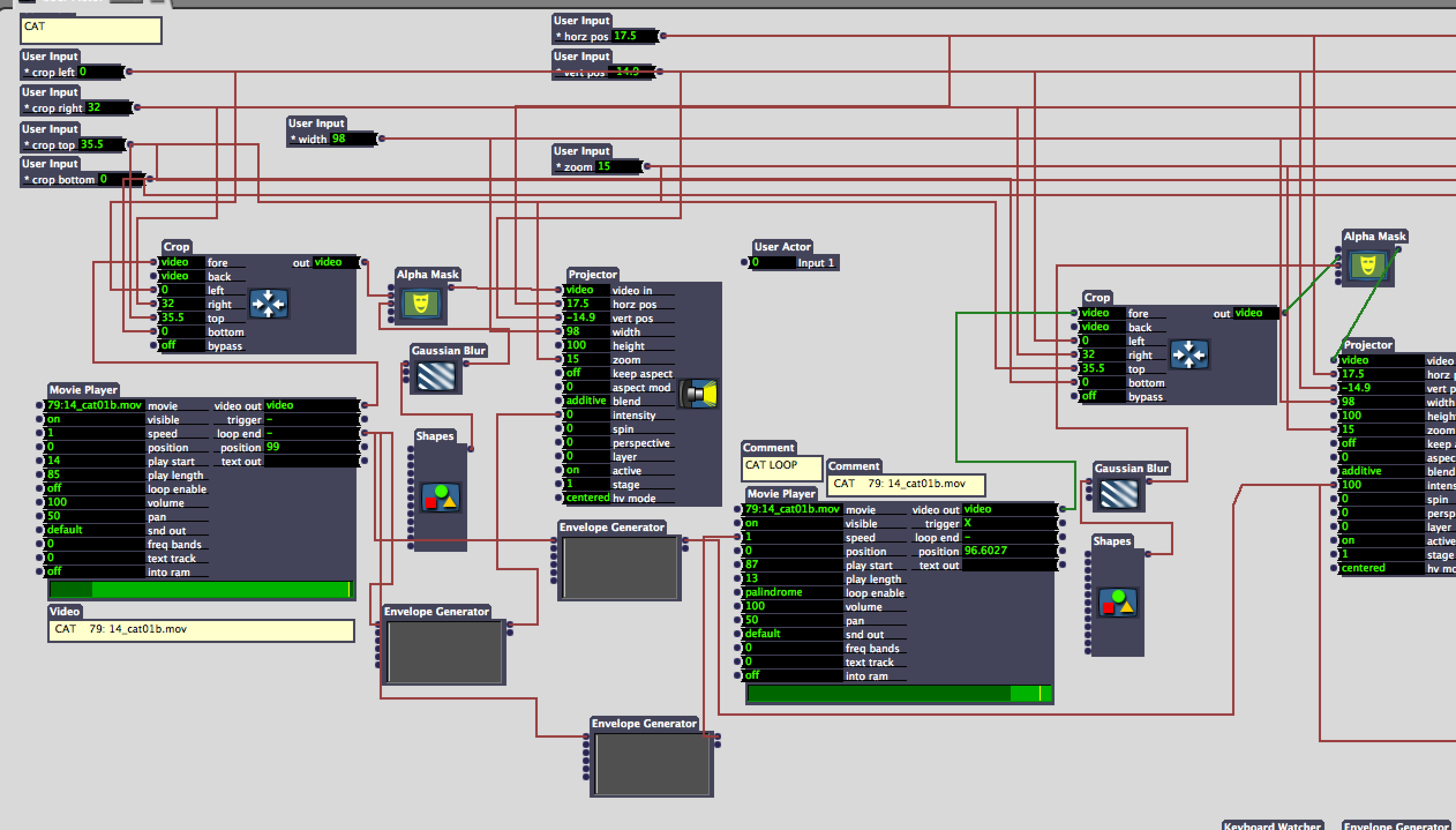Click the mask icon of the Alpha Mask beside the Gaussian Blur
The image size is (1456, 830).
point(421,304)
